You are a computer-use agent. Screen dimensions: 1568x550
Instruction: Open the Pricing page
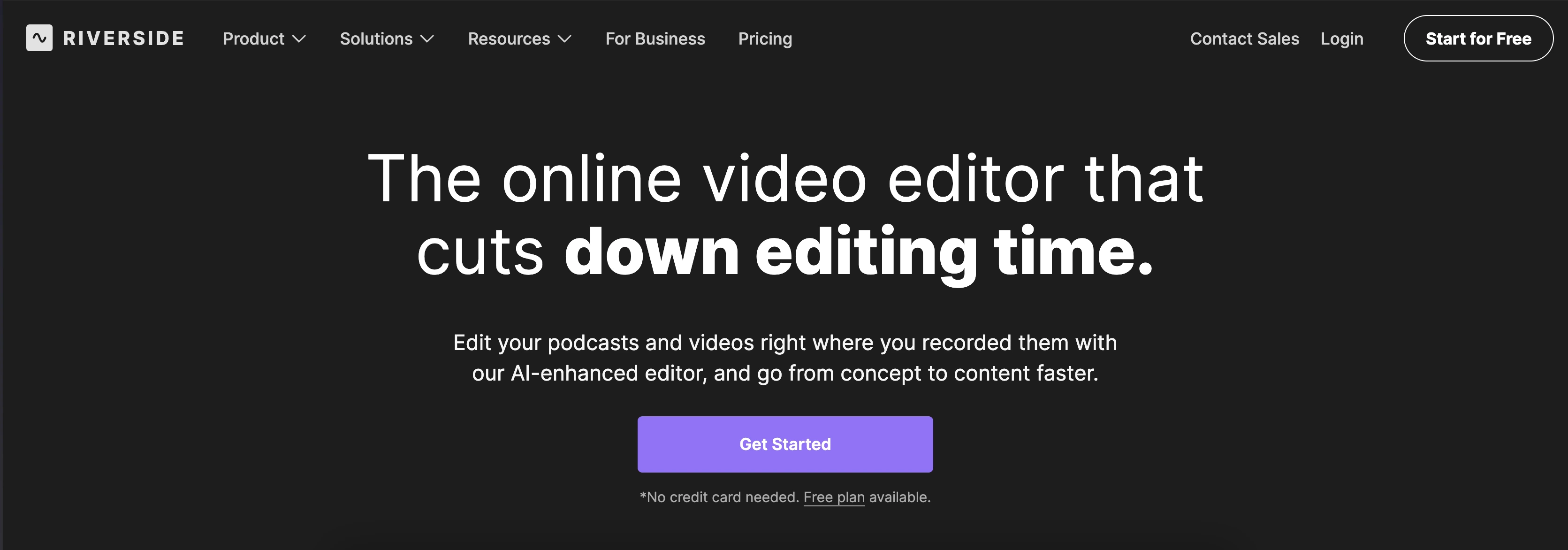click(764, 39)
